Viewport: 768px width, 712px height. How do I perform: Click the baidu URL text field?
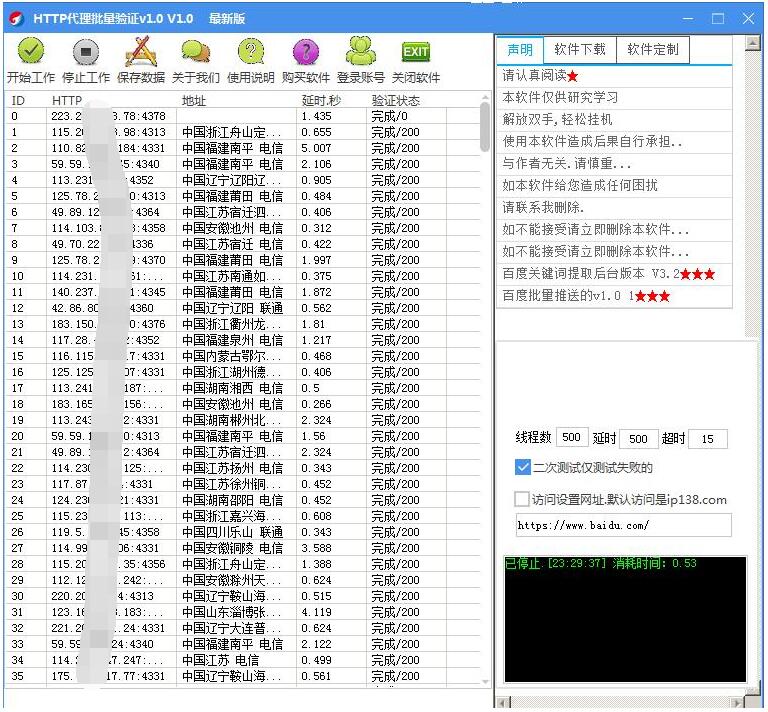point(623,525)
